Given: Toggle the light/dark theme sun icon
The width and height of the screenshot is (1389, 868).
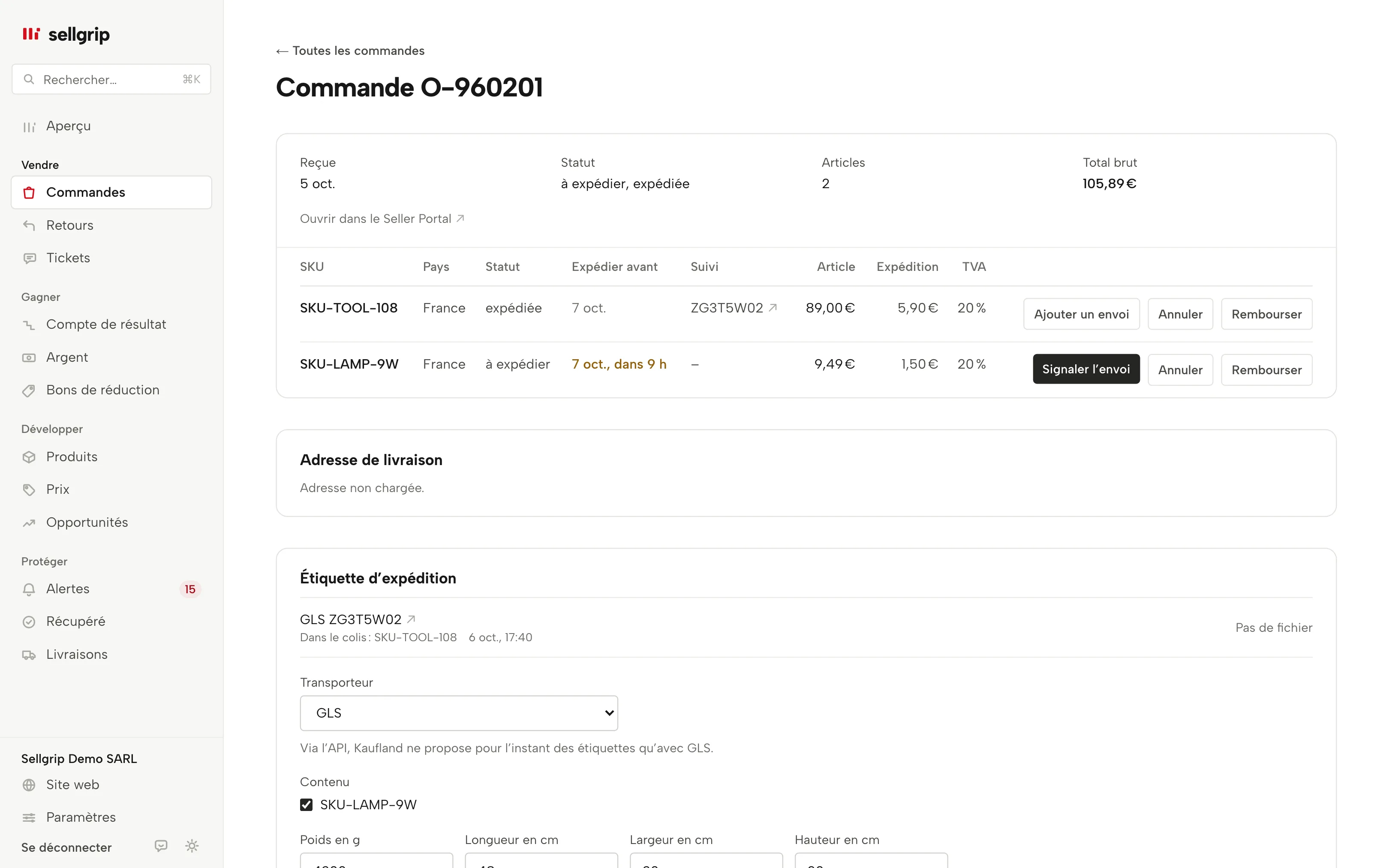Looking at the screenshot, I should [192, 846].
